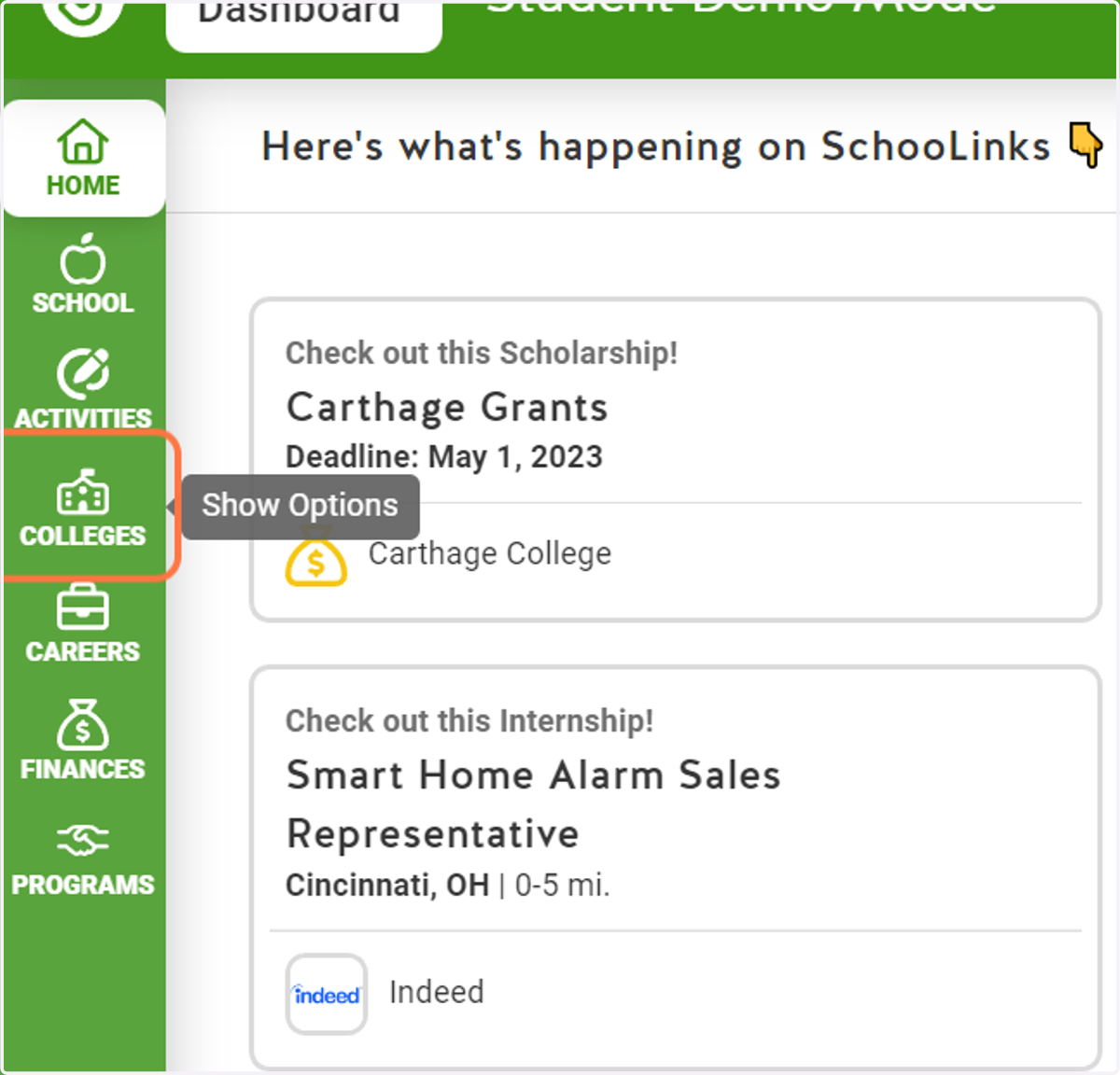Click the CAREERS sidebar label
The width and height of the screenshot is (1120, 1075).
(83, 651)
